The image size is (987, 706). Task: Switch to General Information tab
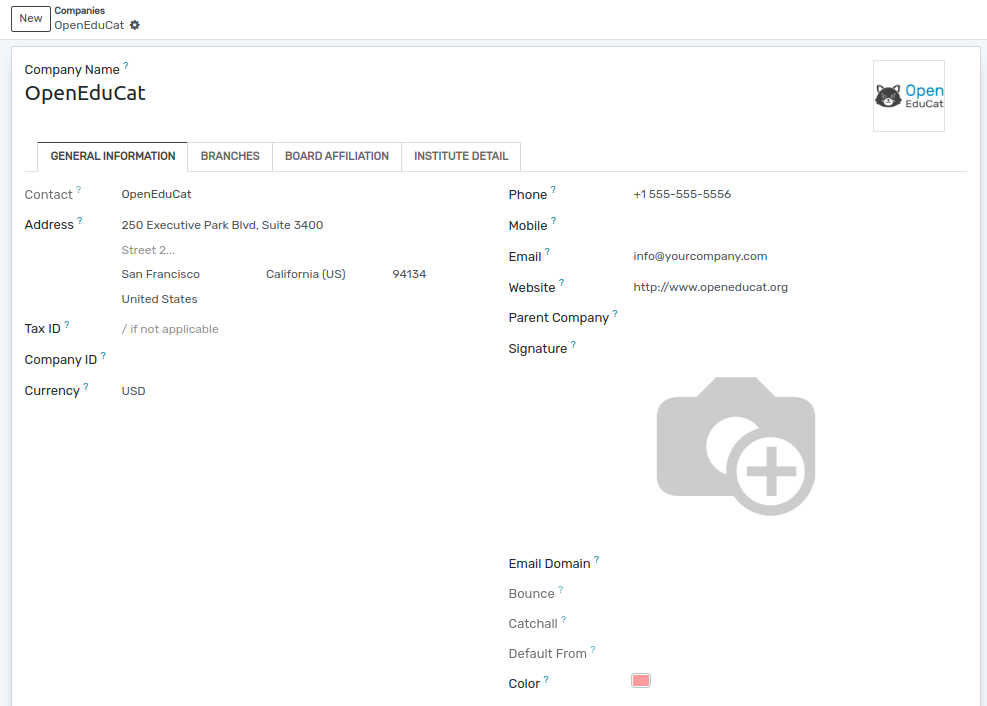(x=113, y=156)
